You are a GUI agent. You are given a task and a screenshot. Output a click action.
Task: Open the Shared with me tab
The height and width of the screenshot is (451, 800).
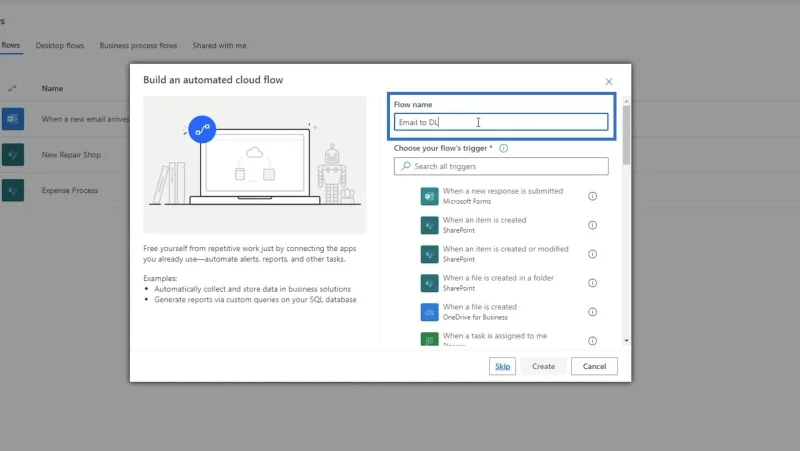pyautogui.click(x=219, y=45)
